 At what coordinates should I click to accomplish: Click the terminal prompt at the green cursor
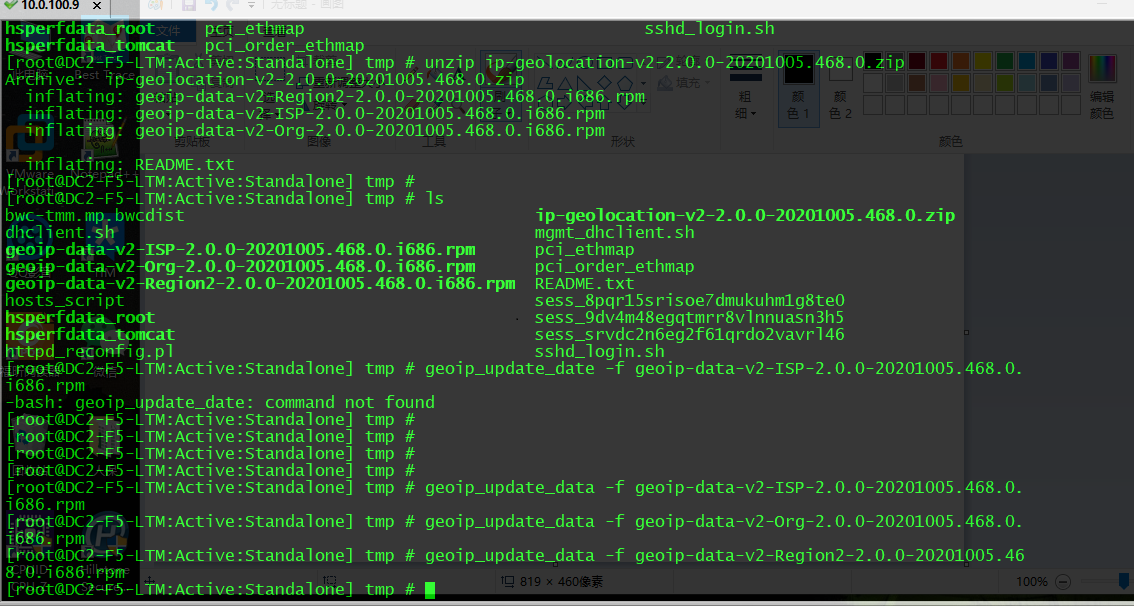(x=430, y=590)
